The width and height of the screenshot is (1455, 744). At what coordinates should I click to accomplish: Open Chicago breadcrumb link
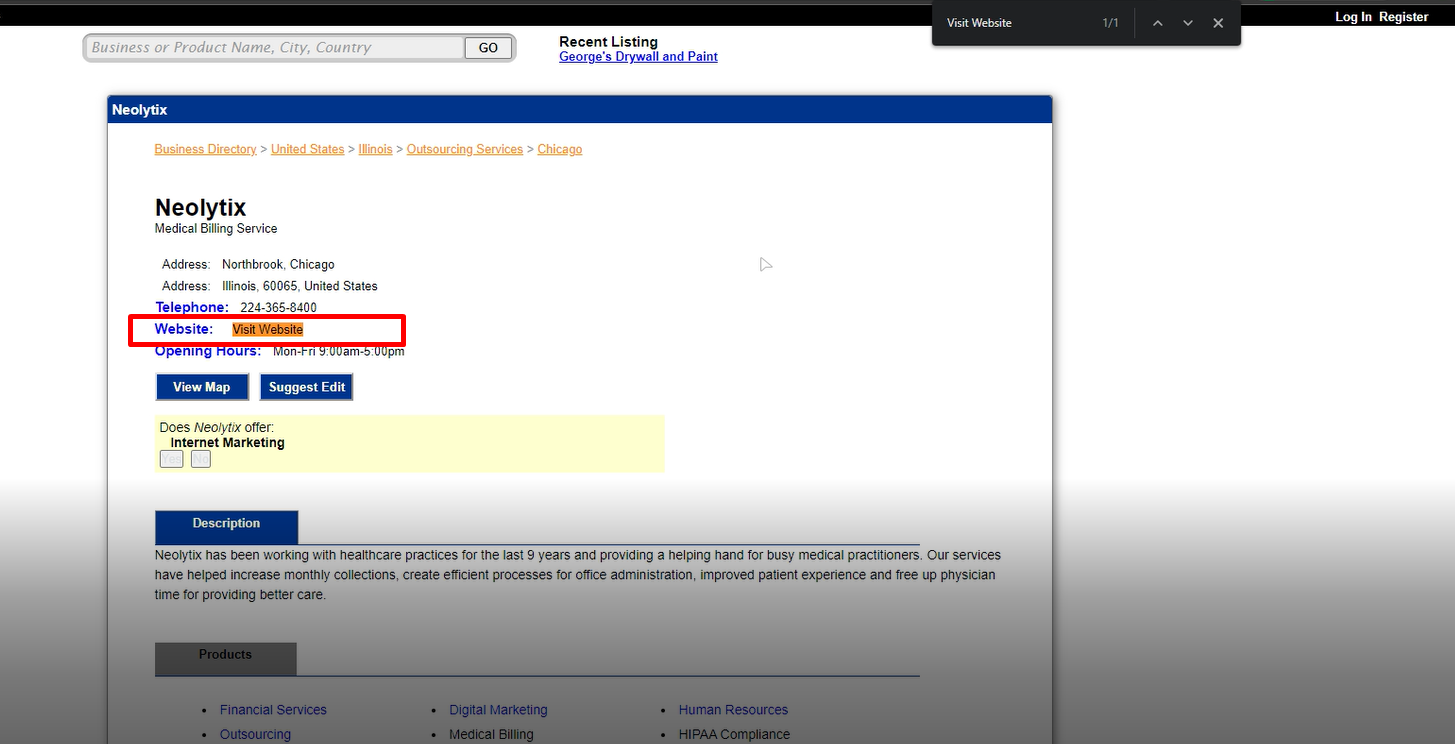tap(559, 149)
